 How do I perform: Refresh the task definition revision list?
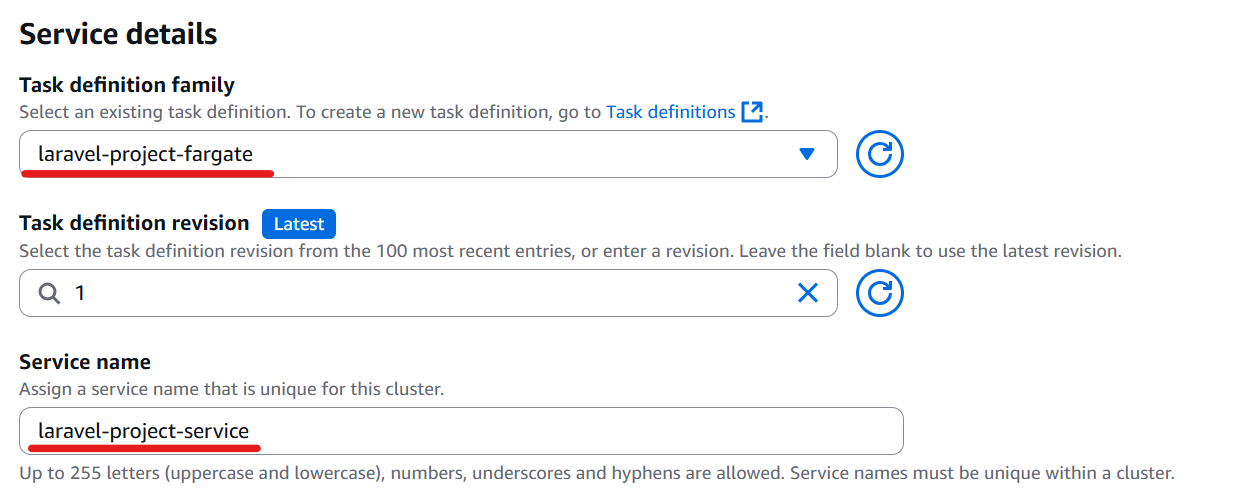880,293
